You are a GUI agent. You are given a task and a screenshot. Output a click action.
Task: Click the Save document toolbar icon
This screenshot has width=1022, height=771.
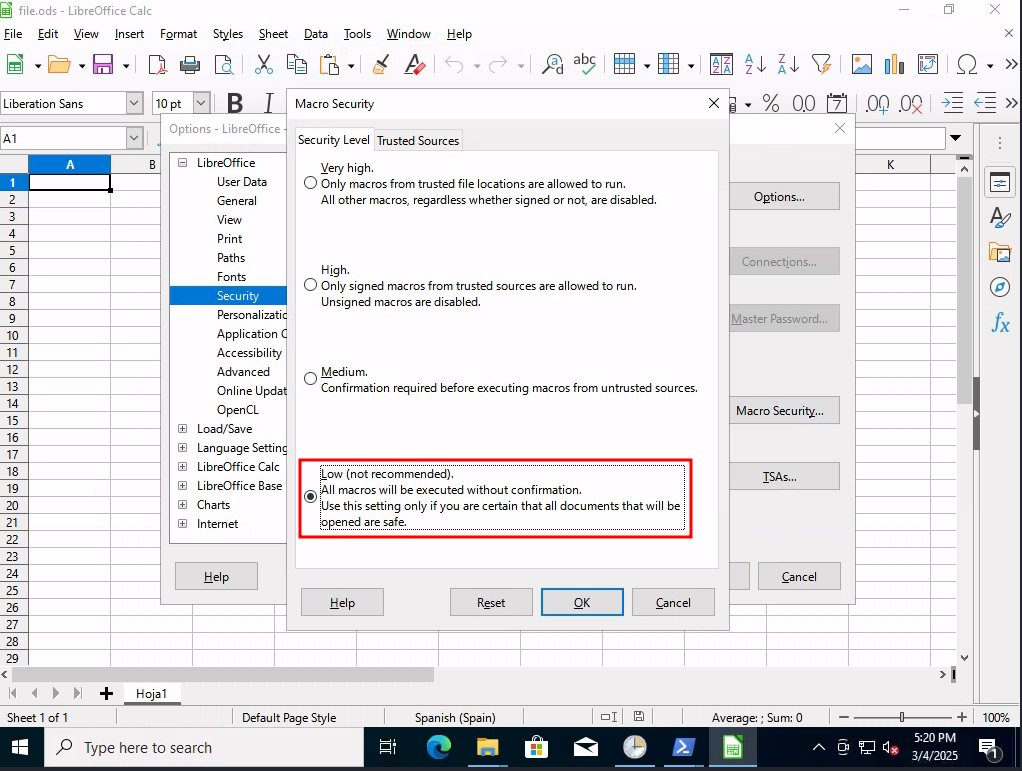pyautogui.click(x=103, y=65)
